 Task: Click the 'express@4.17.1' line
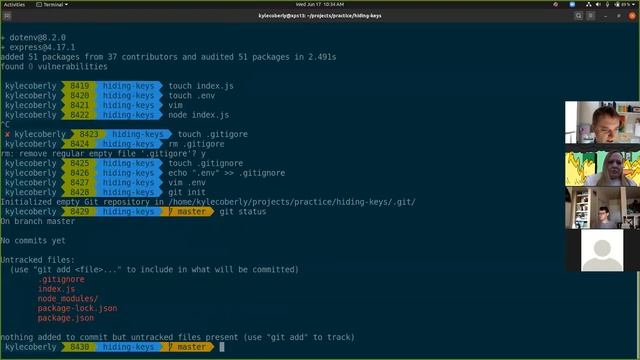(x=38, y=47)
